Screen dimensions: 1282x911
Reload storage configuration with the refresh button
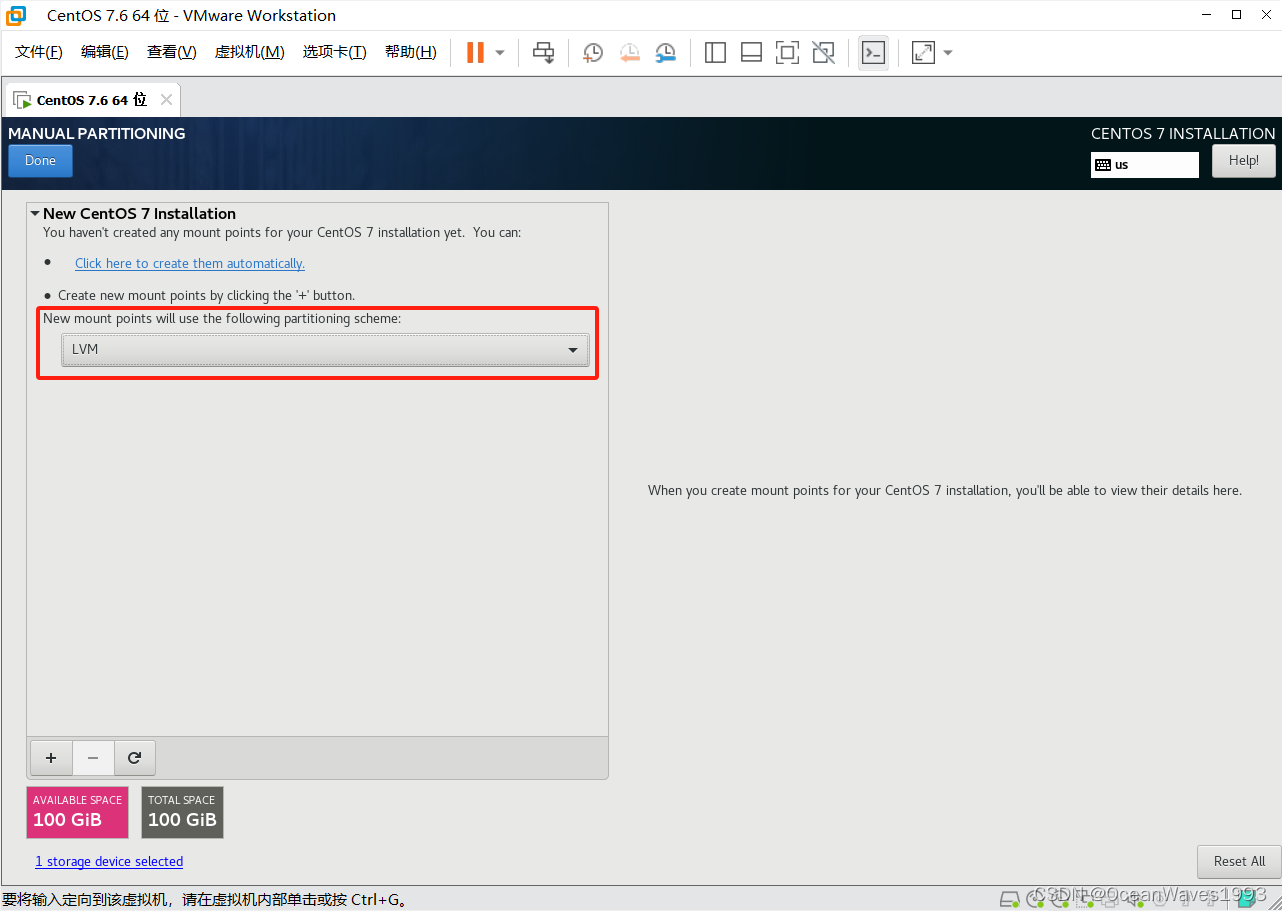tap(135, 758)
